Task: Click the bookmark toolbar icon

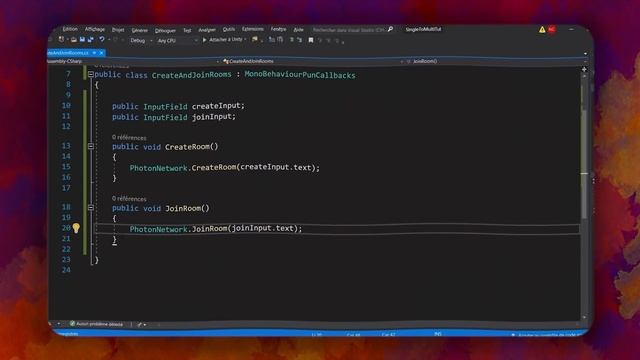Action: coord(311,40)
